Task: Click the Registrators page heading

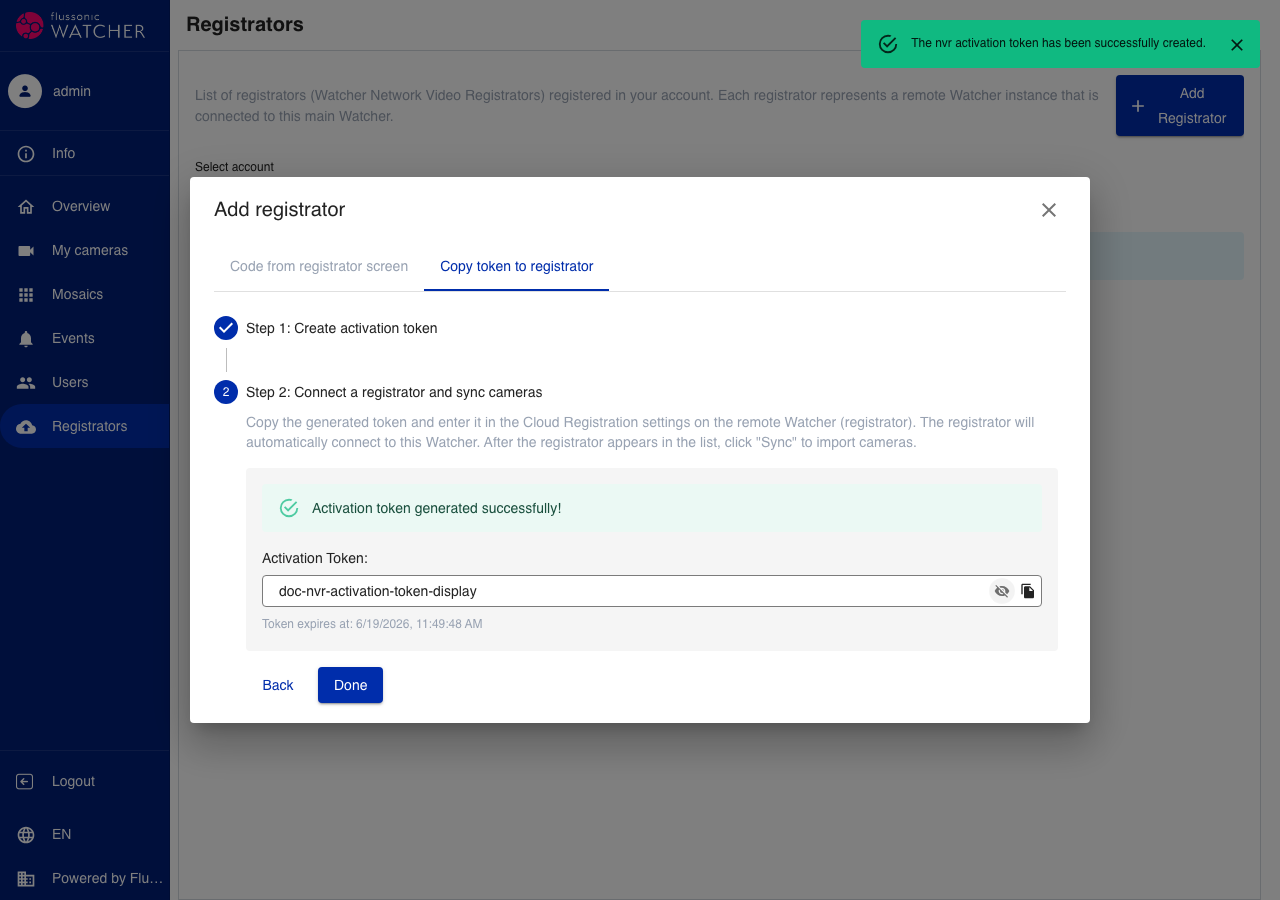Action: (245, 24)
